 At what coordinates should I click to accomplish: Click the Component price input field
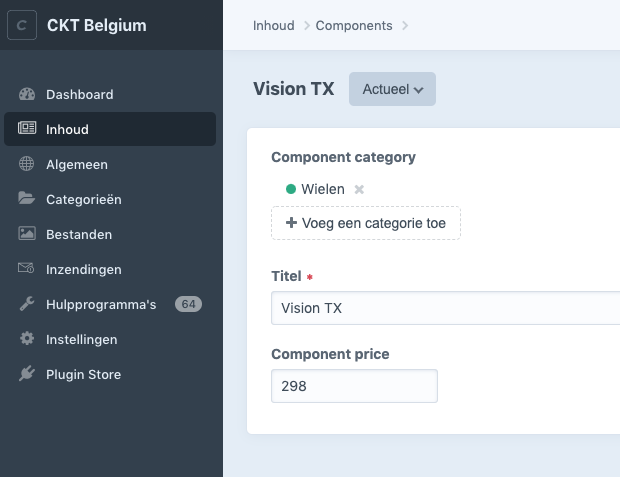tap(354, 386)
